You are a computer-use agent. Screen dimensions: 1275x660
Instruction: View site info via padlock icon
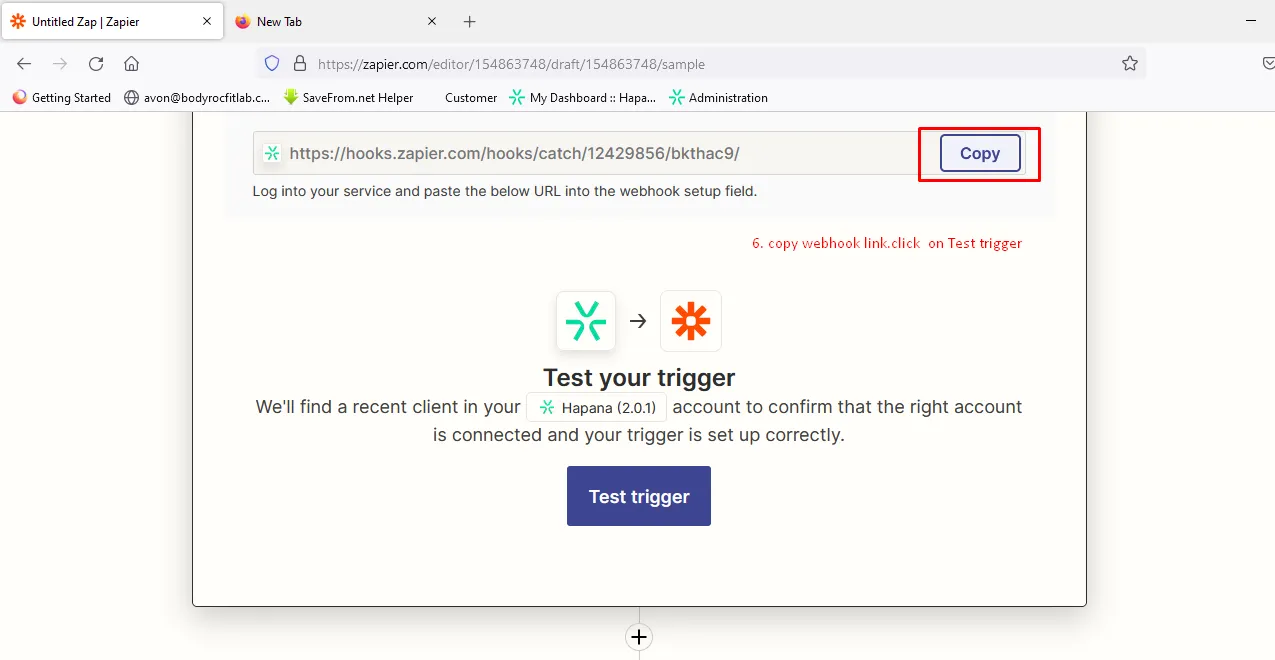[298, 63]
